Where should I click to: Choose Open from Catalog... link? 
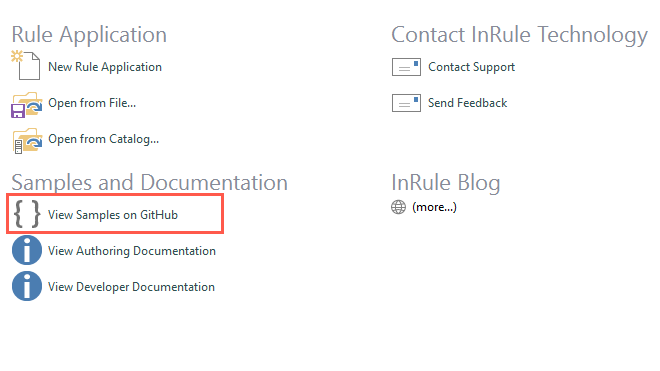click(104, 139)
